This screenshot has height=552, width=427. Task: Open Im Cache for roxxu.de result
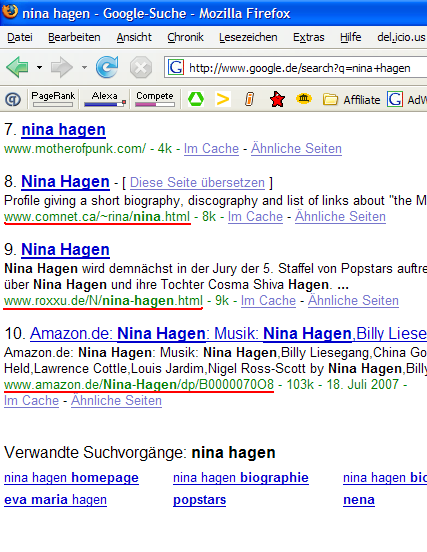[x=268, y=301]
